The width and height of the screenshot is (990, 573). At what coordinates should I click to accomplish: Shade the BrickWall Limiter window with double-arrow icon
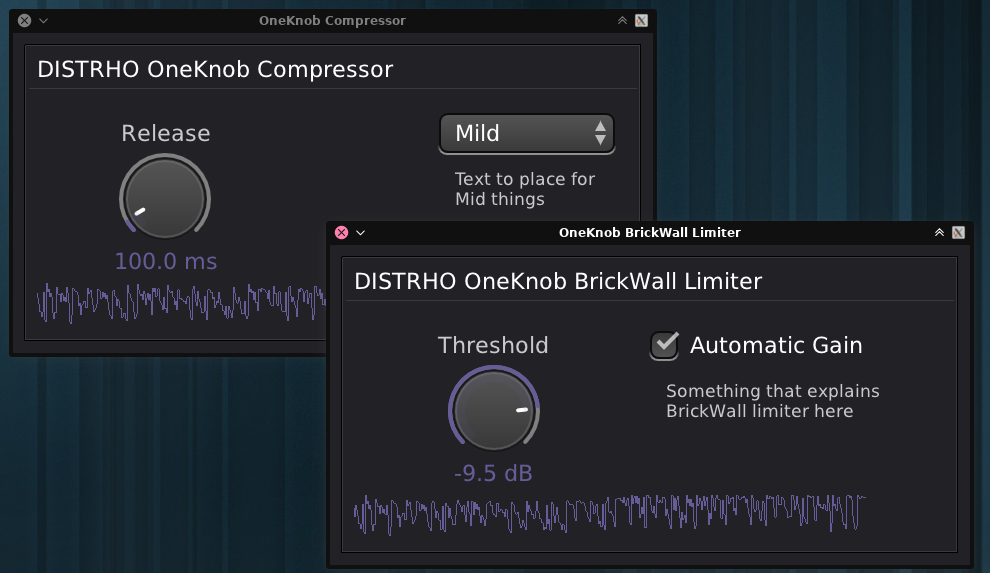939,232
